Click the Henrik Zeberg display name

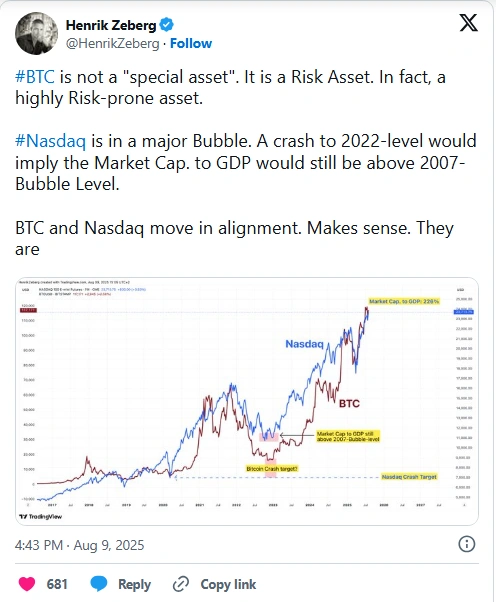pos(111,25)
